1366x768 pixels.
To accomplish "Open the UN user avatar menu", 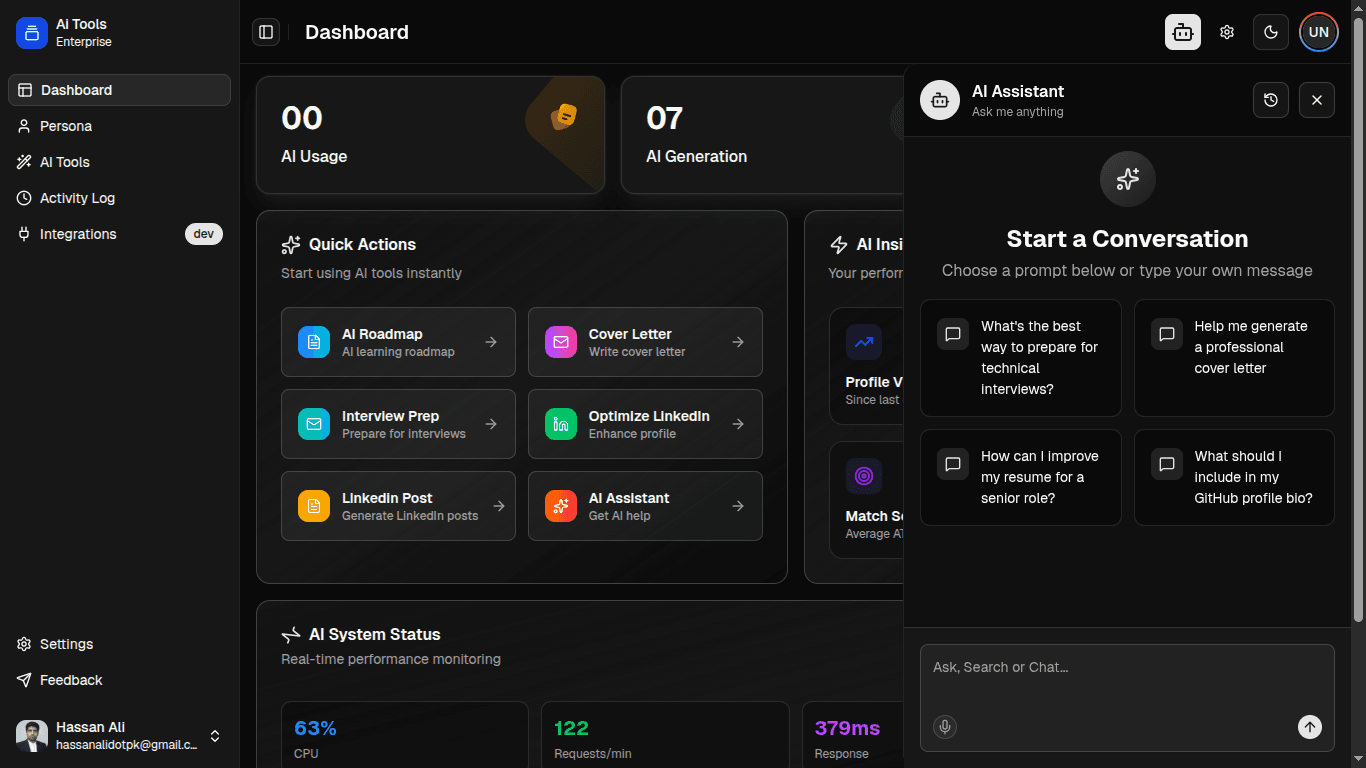I will (x=1319, y=32).
